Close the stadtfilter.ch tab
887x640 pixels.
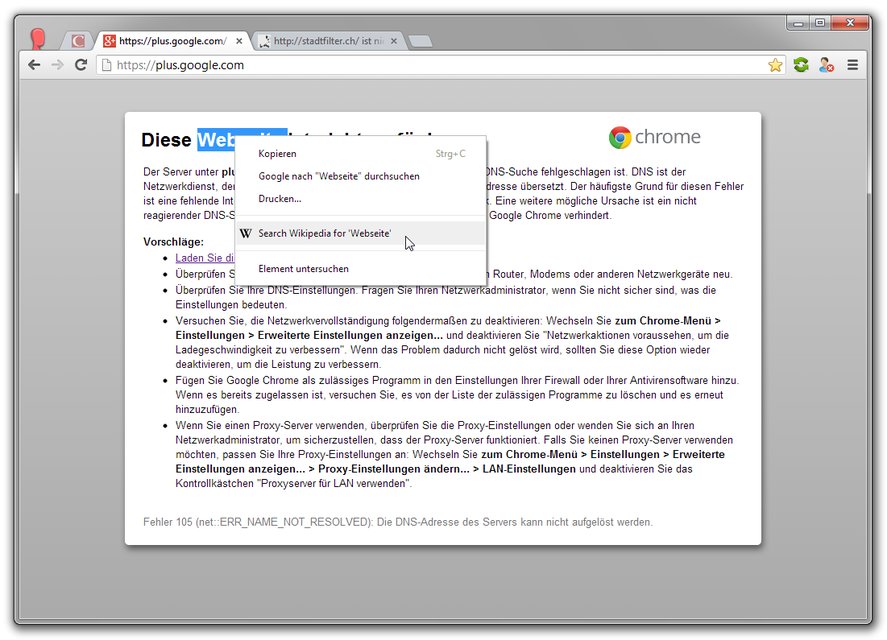click(x=394, y=41)
